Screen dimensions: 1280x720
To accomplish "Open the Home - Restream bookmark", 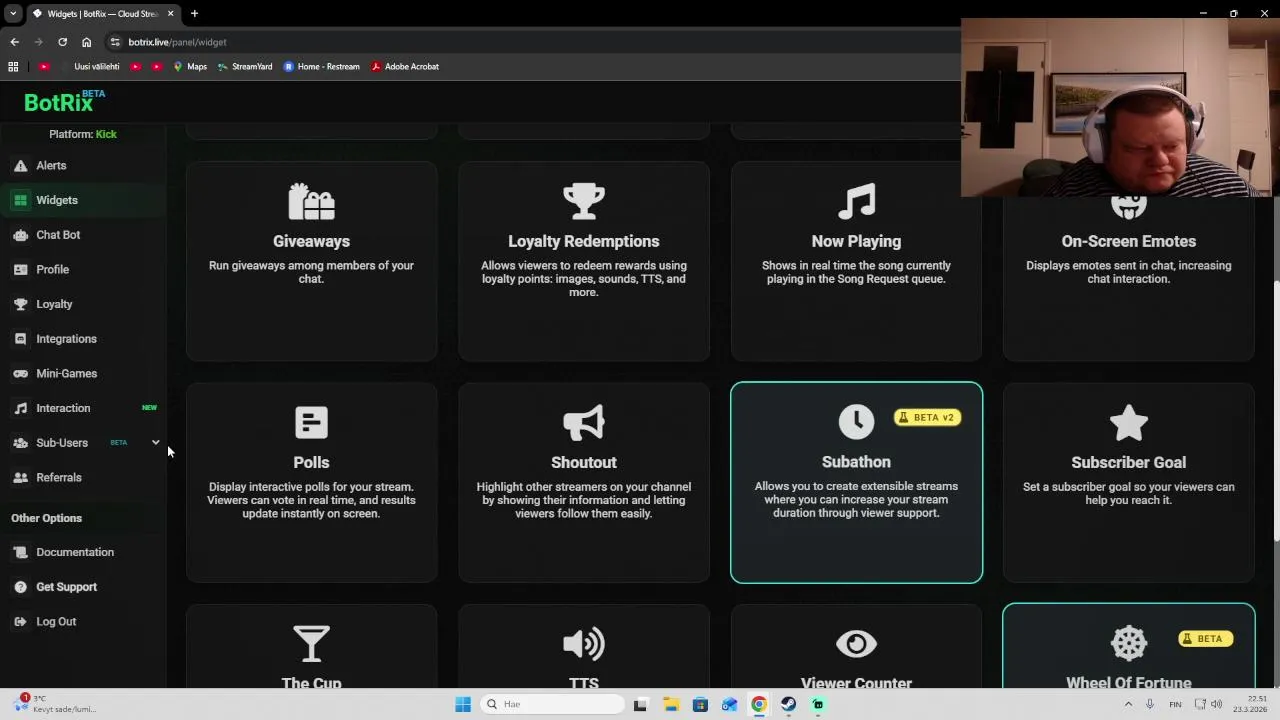I will 322,67.
